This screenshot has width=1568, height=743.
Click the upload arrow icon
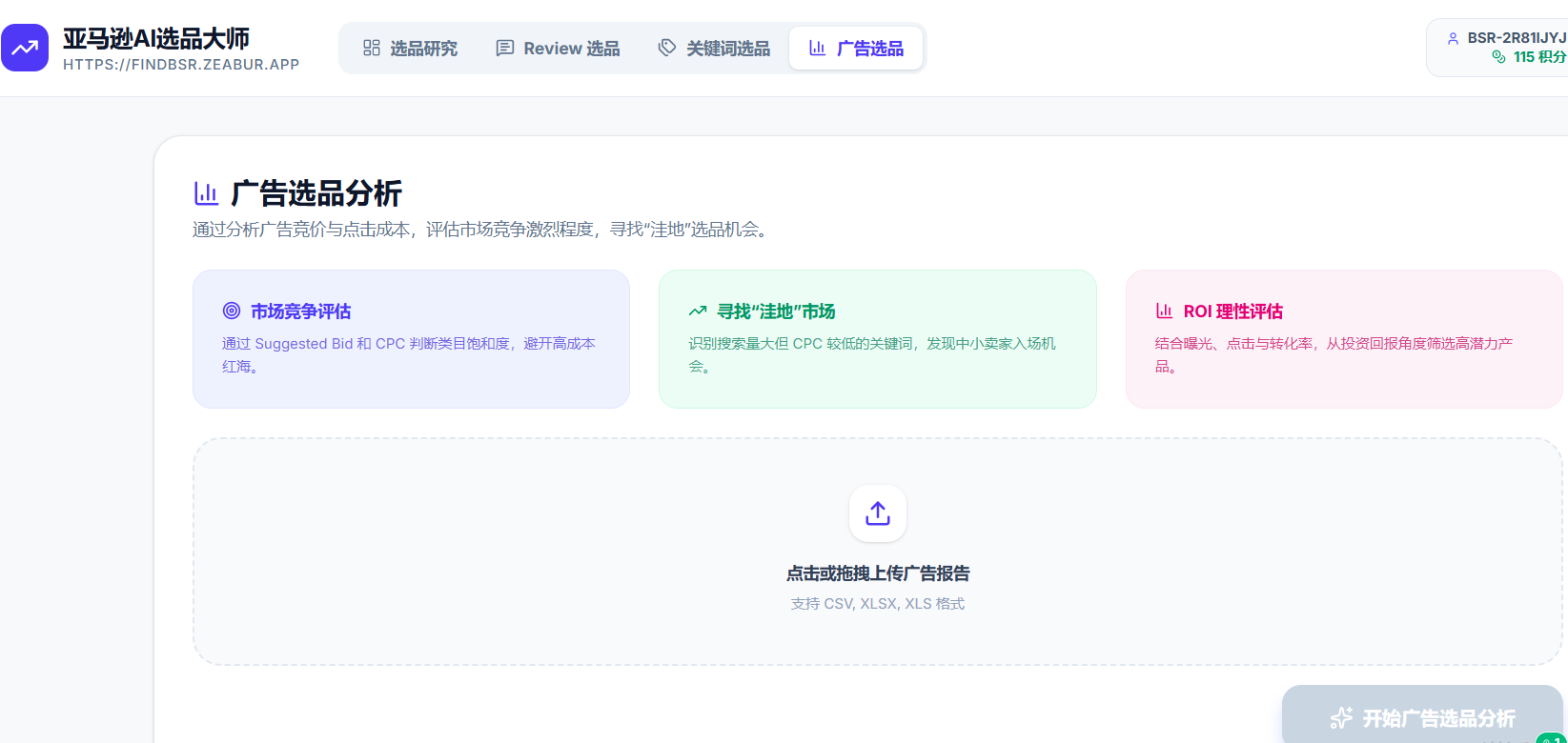877,513
